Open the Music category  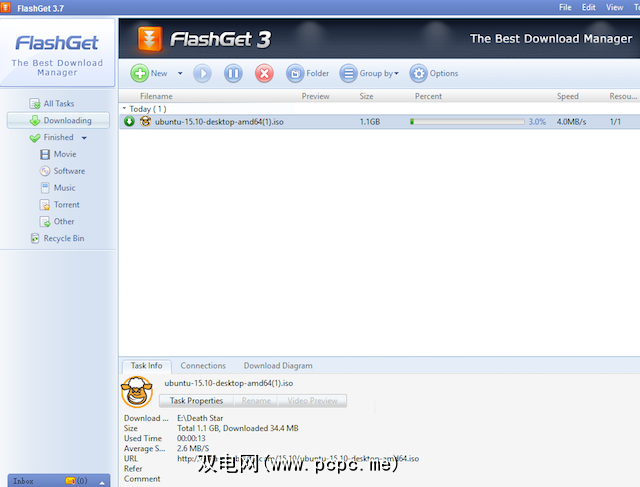tap(58, 188)
